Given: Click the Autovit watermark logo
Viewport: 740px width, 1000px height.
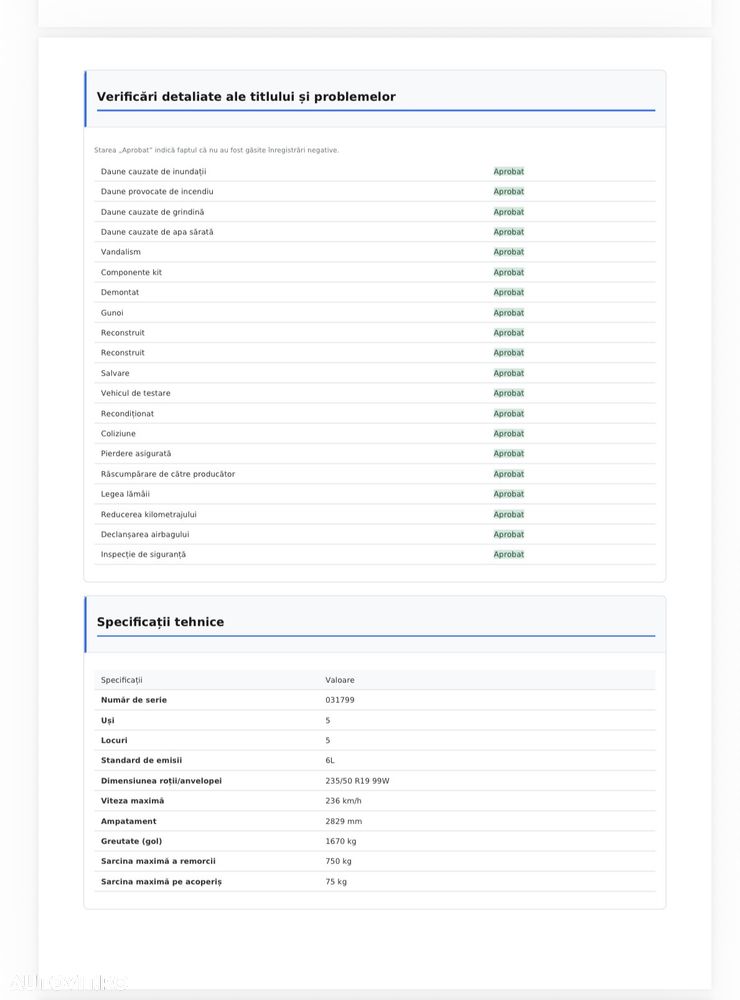Looking at the screenshot, I should (67, 982).
